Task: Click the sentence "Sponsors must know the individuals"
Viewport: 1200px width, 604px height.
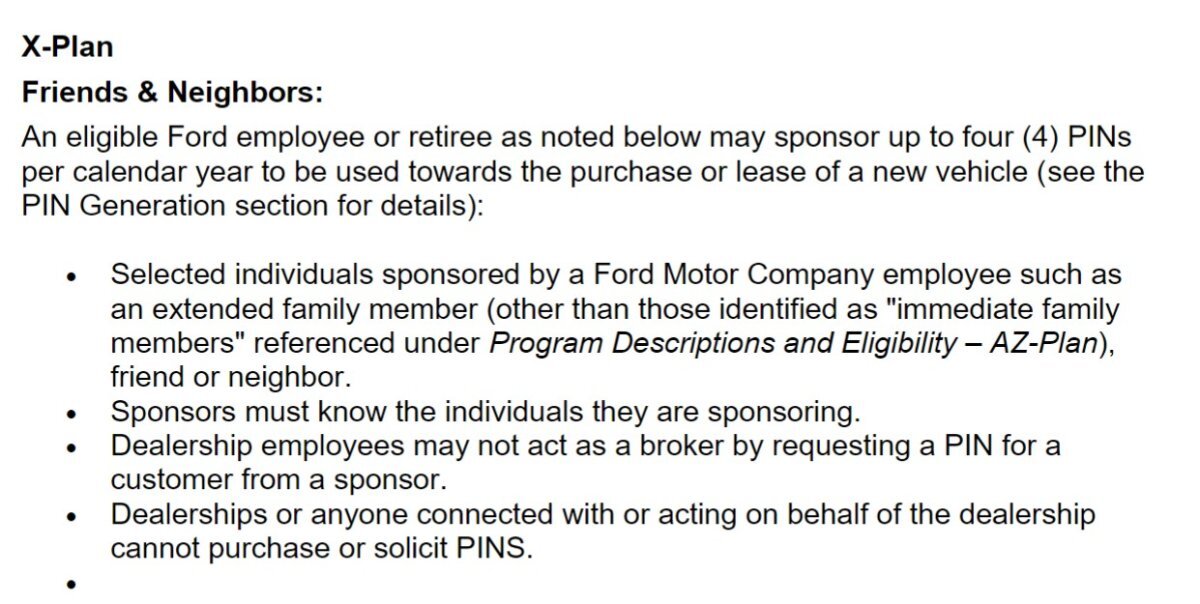Action: 484,411
